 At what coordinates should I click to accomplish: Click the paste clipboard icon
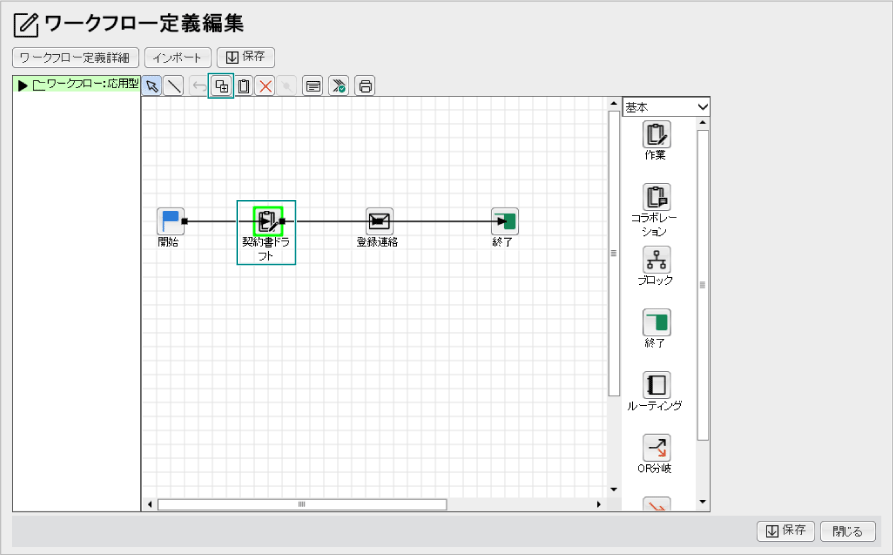(243, 86)
